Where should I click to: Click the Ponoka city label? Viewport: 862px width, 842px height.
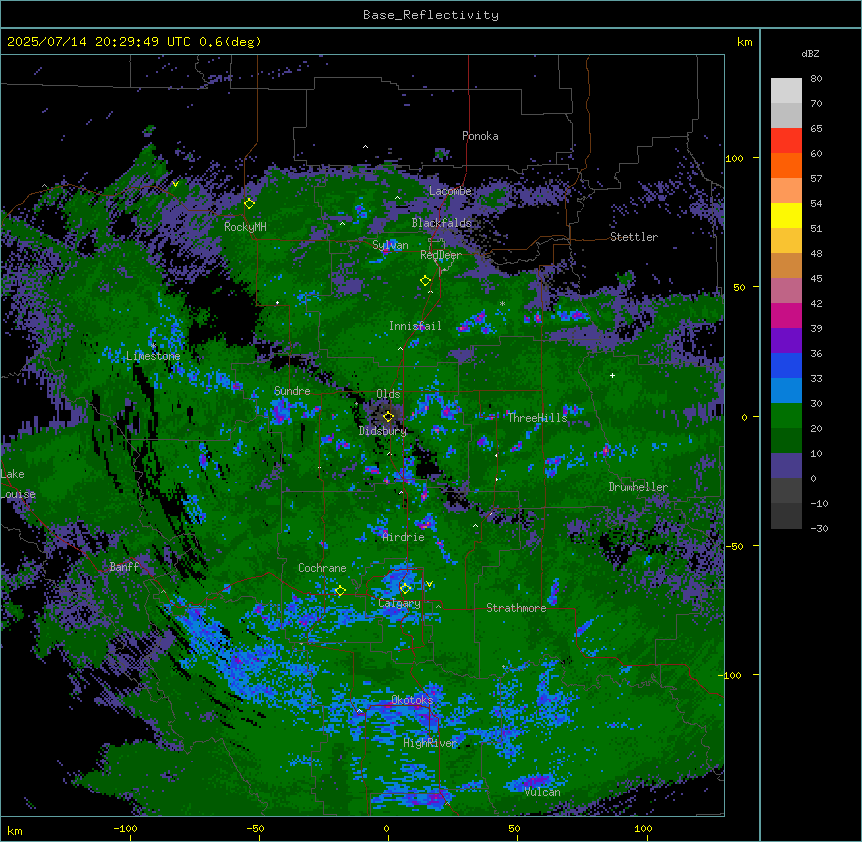(480, 136)
